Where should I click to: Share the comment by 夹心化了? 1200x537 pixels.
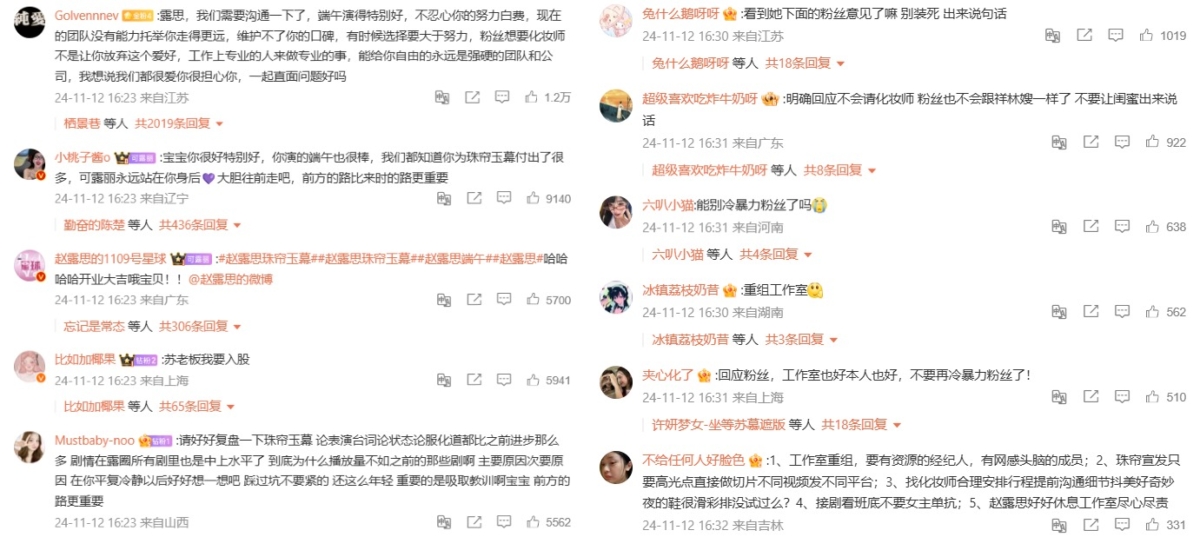coord(1084,398)
